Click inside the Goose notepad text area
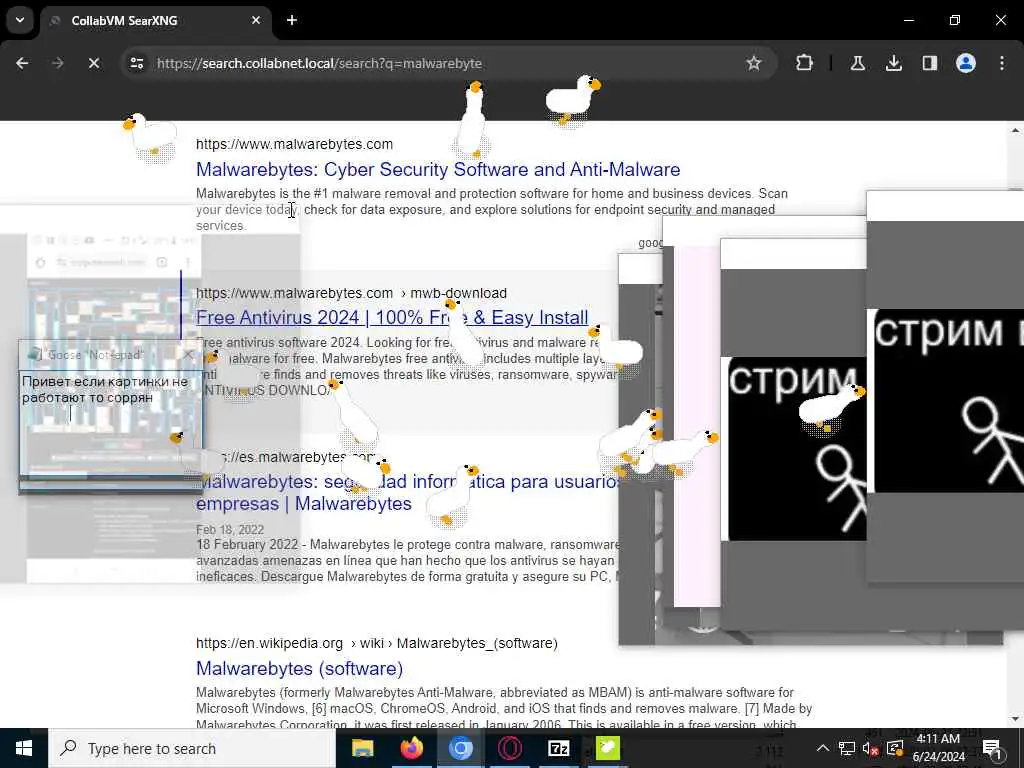The width and height of the screenshot is (1024, 768). click(x=110, y=421)
